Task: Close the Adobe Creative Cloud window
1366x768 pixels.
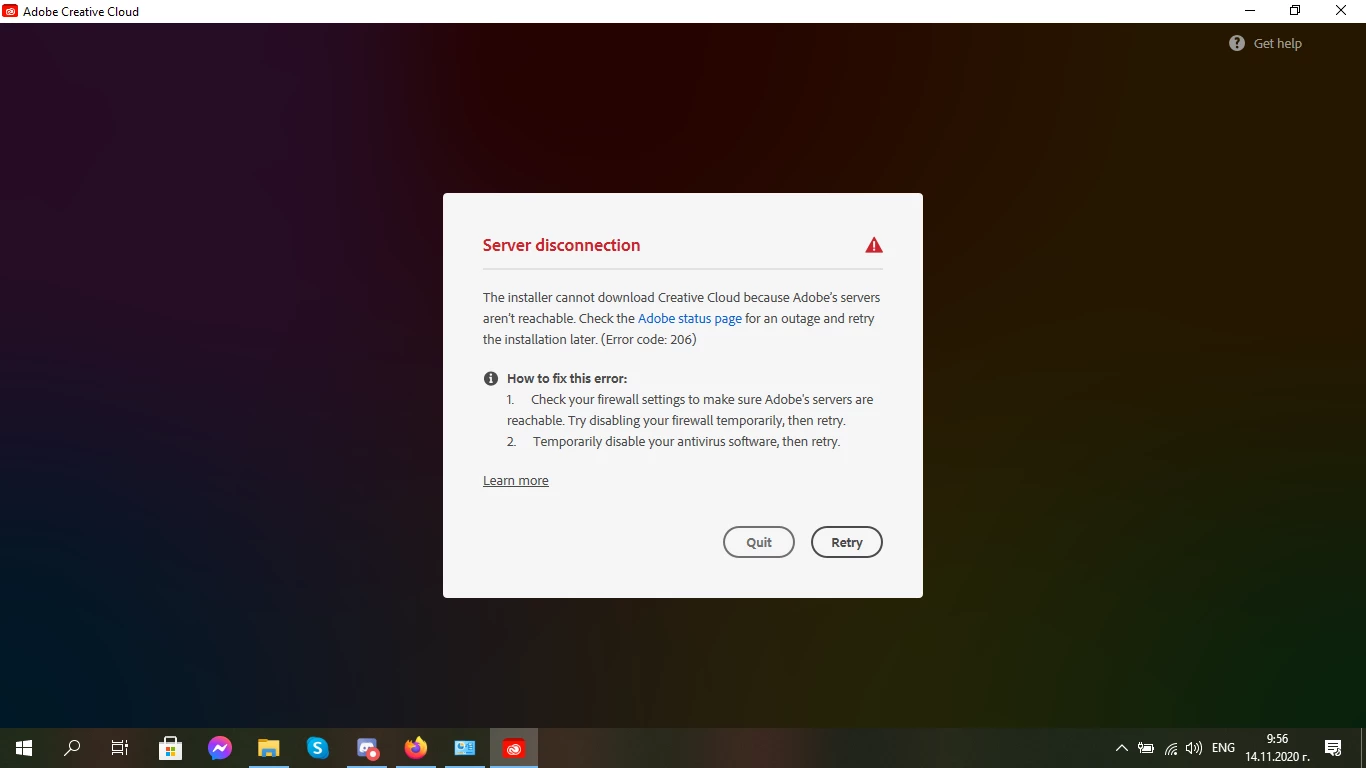Action: coord(1342,11)
